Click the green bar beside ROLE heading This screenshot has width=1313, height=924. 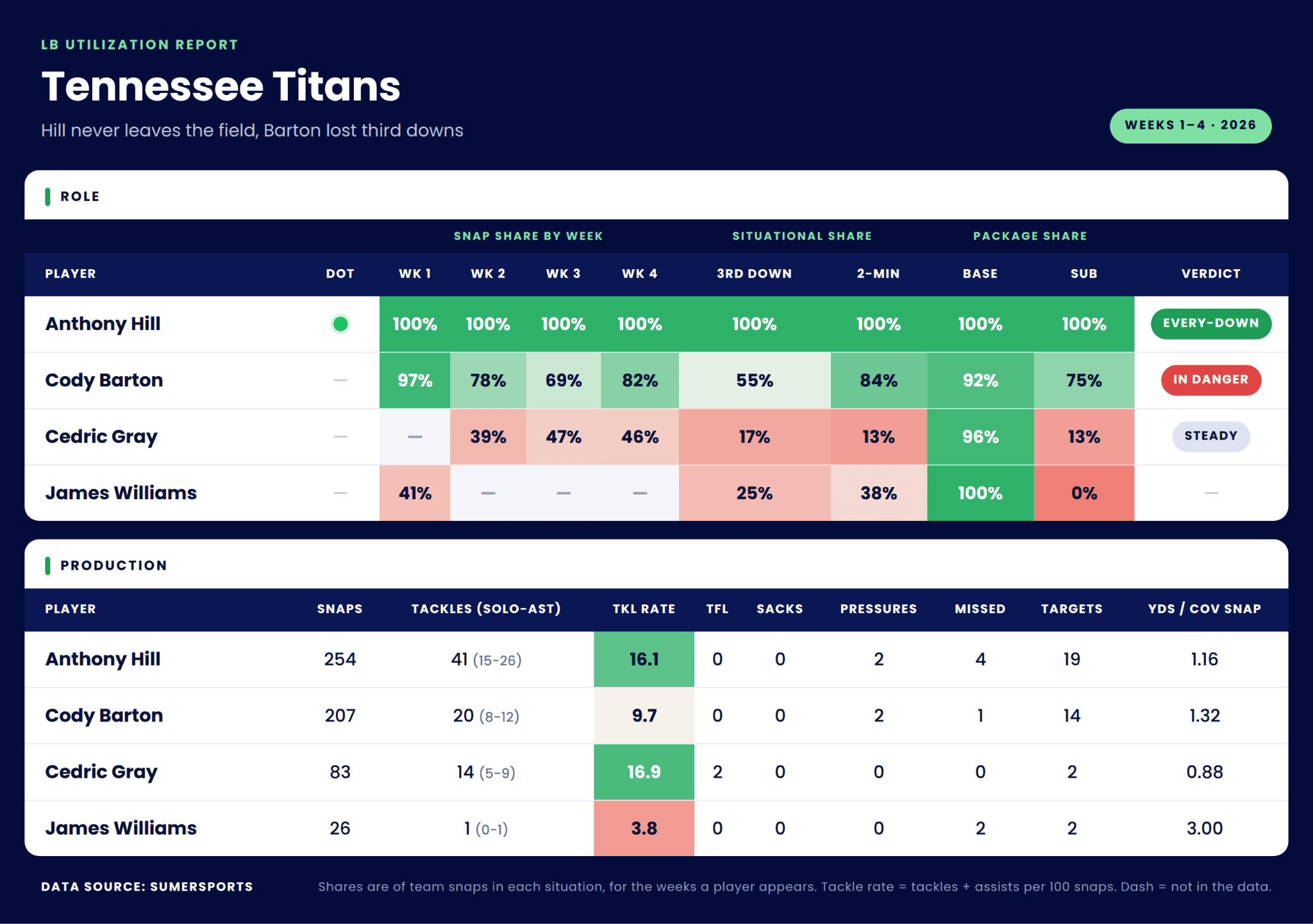click(47, 197)
